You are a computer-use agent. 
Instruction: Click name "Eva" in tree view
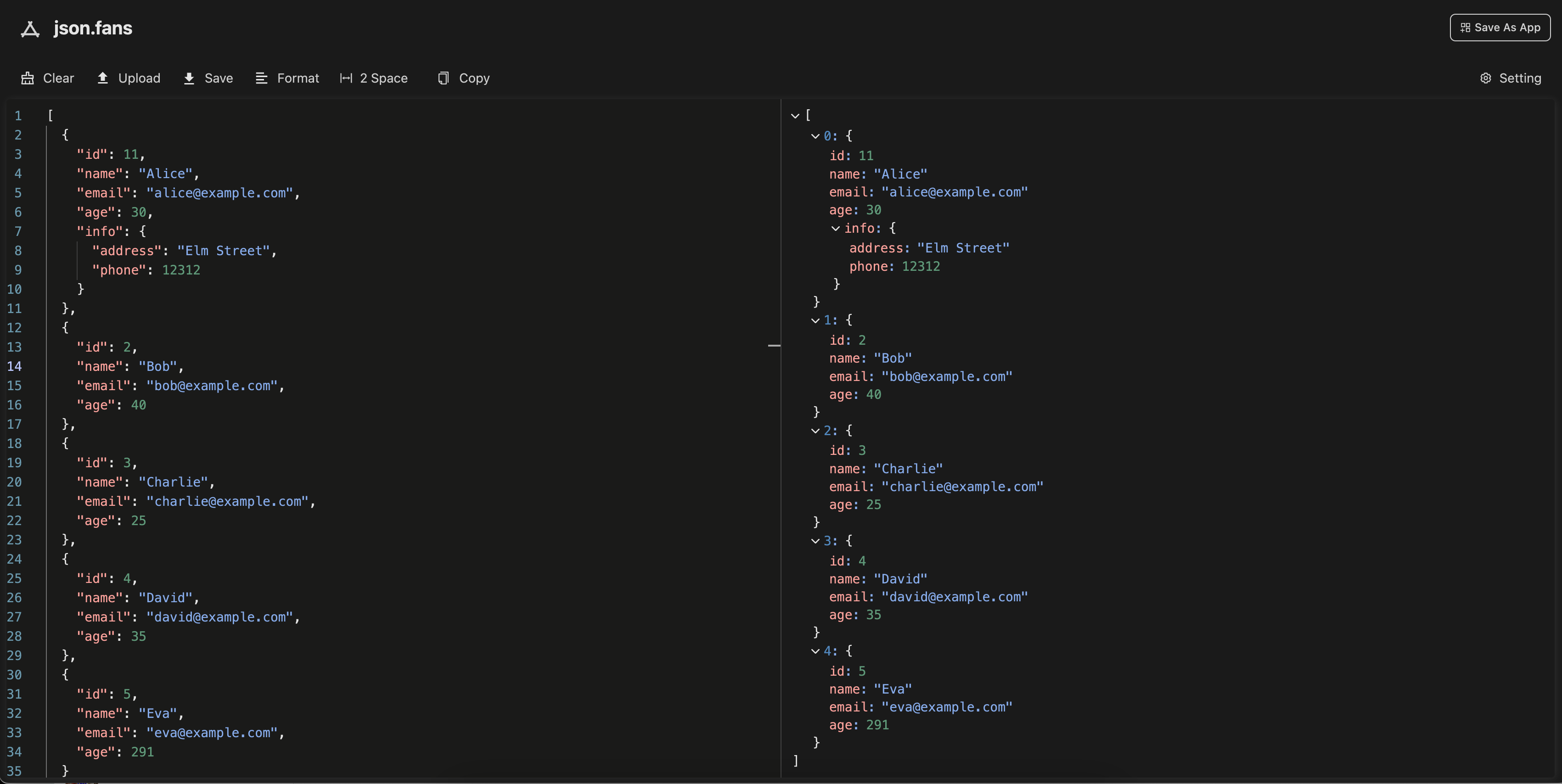[x=893, y=689]
